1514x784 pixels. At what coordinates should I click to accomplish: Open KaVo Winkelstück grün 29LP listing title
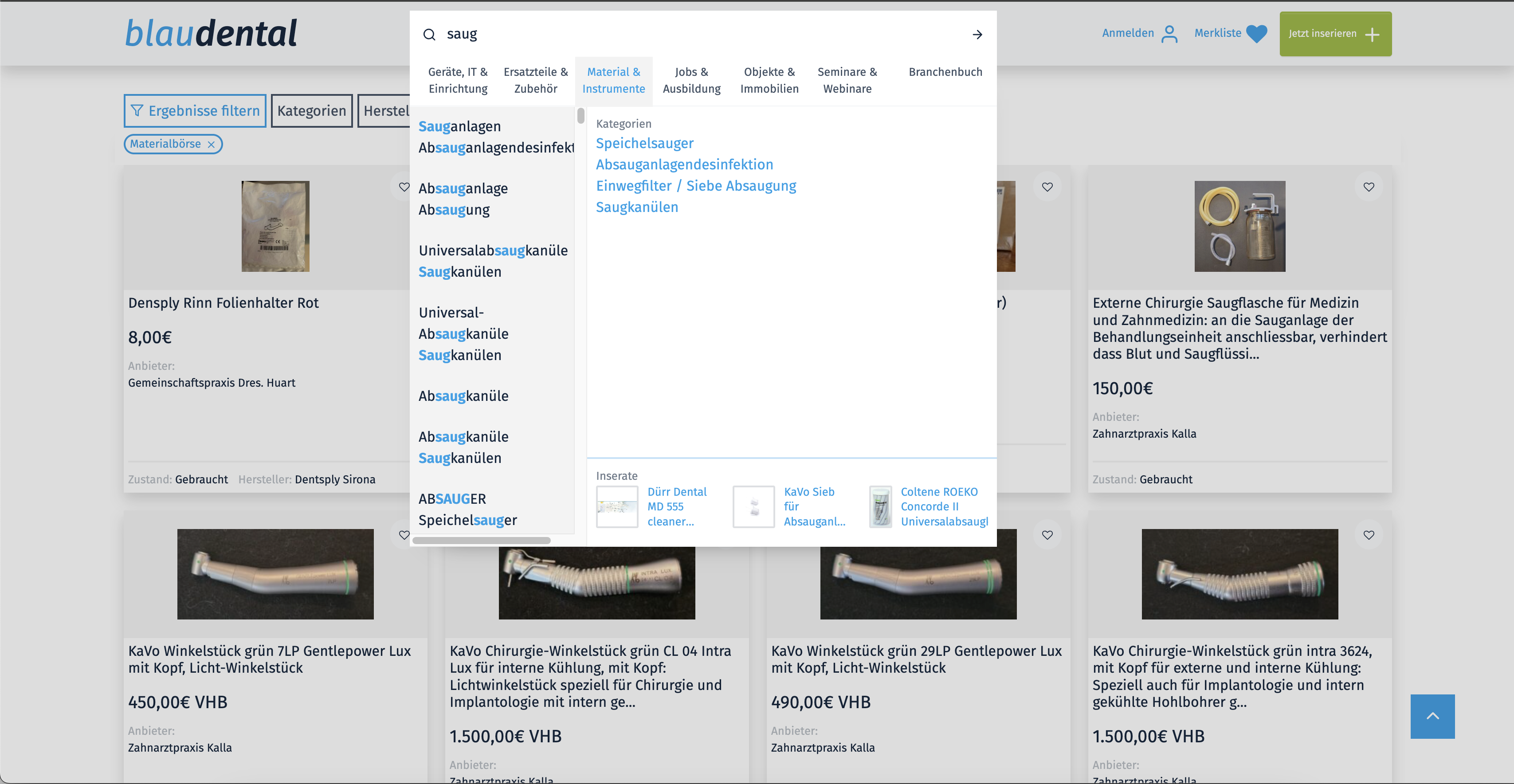pyautogui.click(x=916, y=659)
